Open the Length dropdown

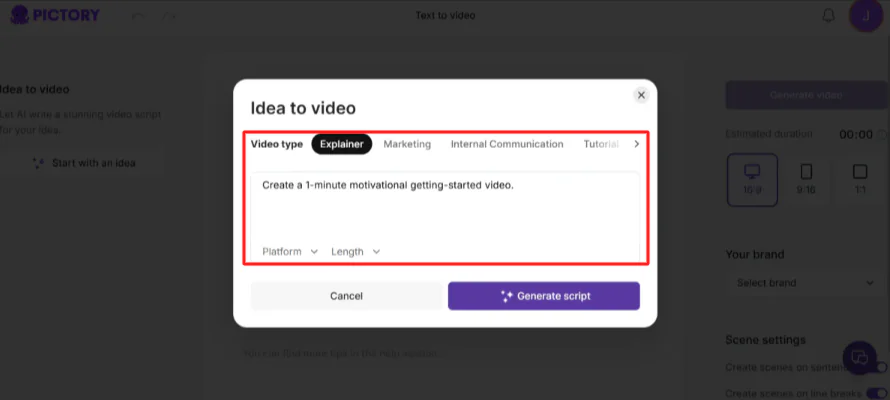point(355,251)
